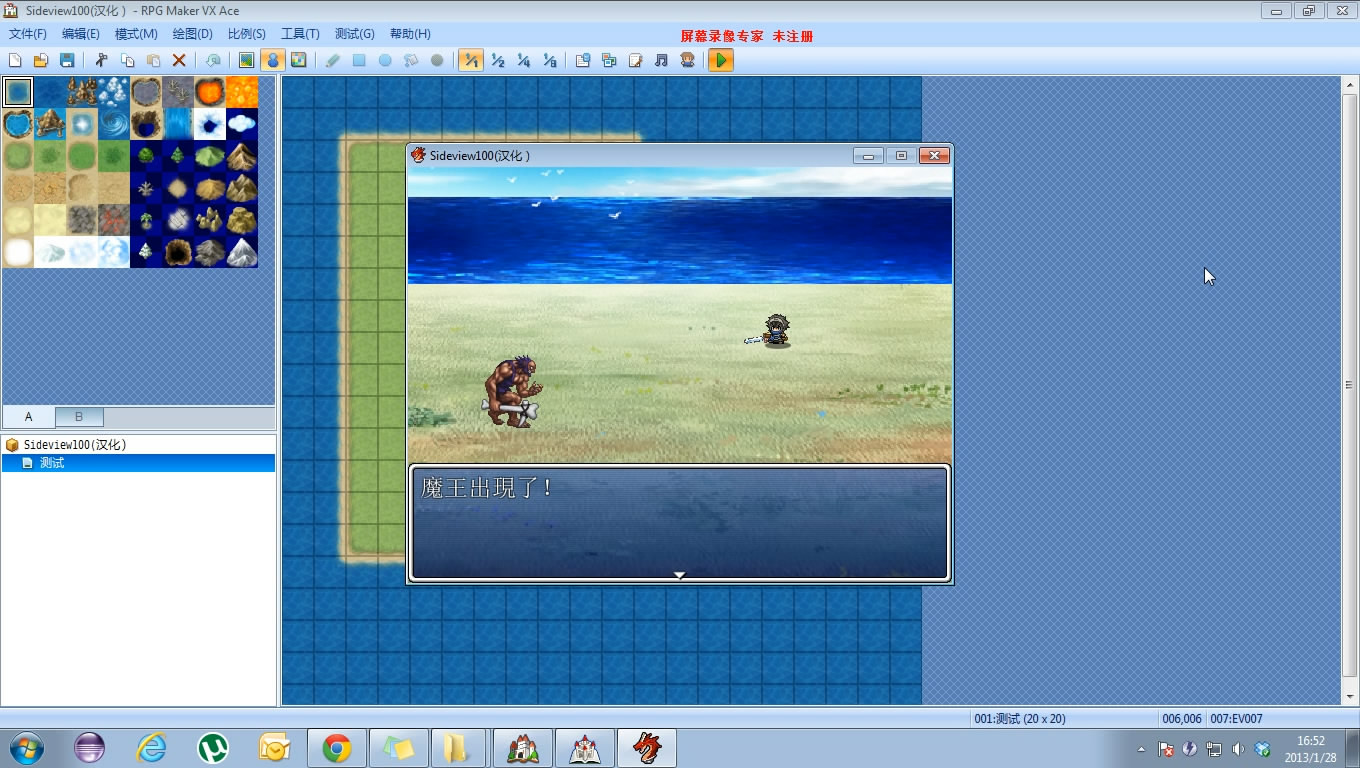Click Chrome icon in Windows taskbar
The width and height of the screenshot is (1360, 768).
coord(336,748)
